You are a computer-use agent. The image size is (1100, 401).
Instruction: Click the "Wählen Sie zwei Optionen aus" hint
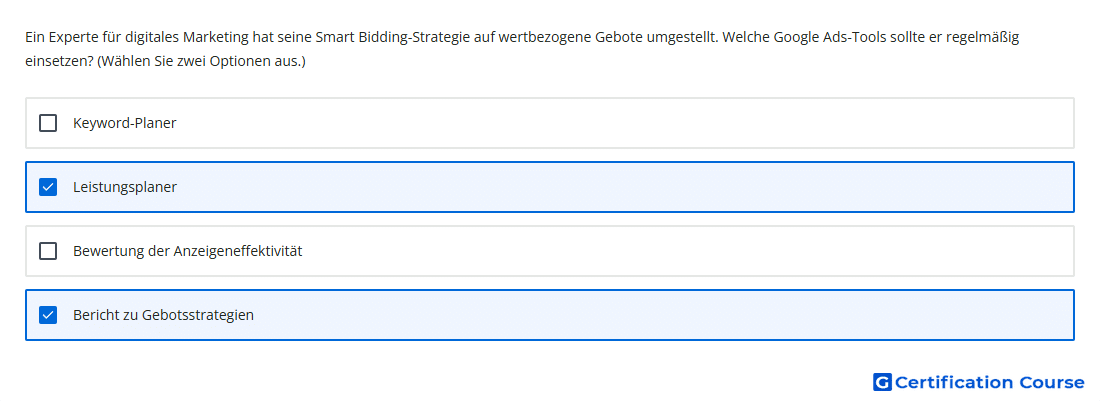(201, 62)
